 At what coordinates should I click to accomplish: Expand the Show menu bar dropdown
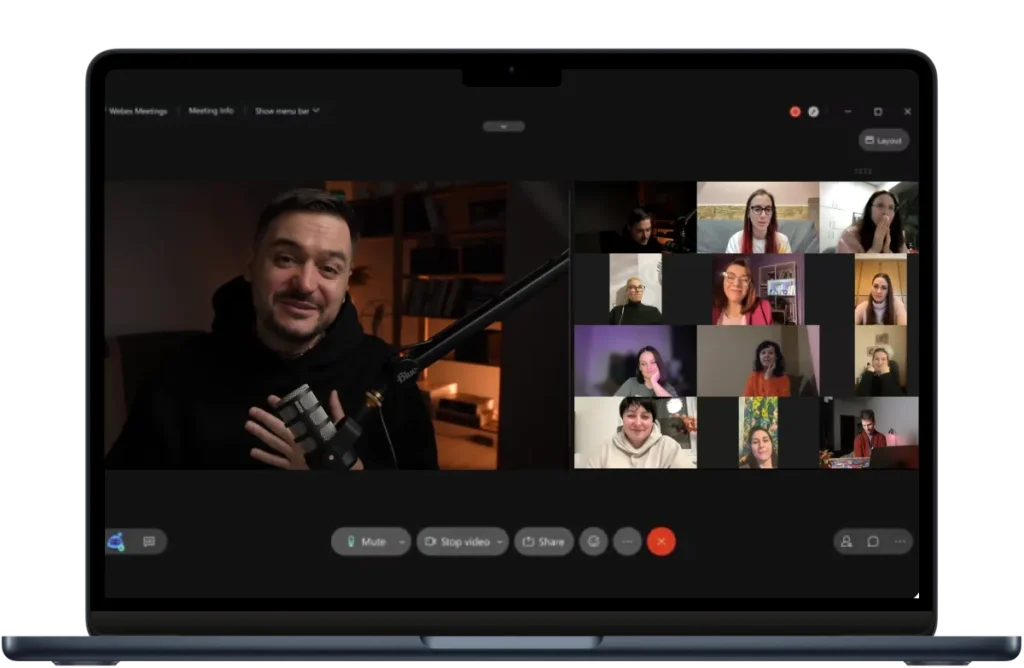[287, 111]
